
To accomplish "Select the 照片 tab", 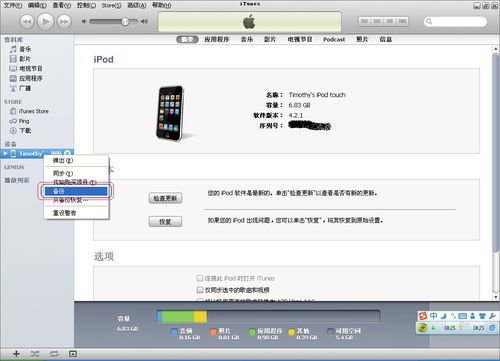I will pyautogui.click(x=362, y=39).
